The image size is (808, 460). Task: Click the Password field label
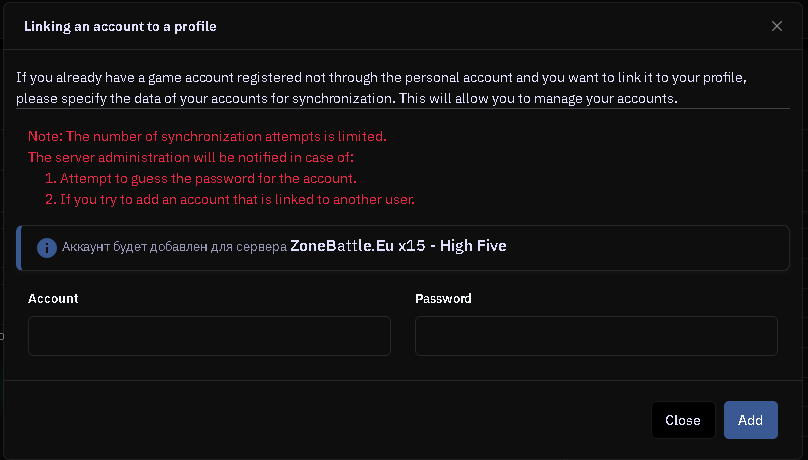[443, 299]
